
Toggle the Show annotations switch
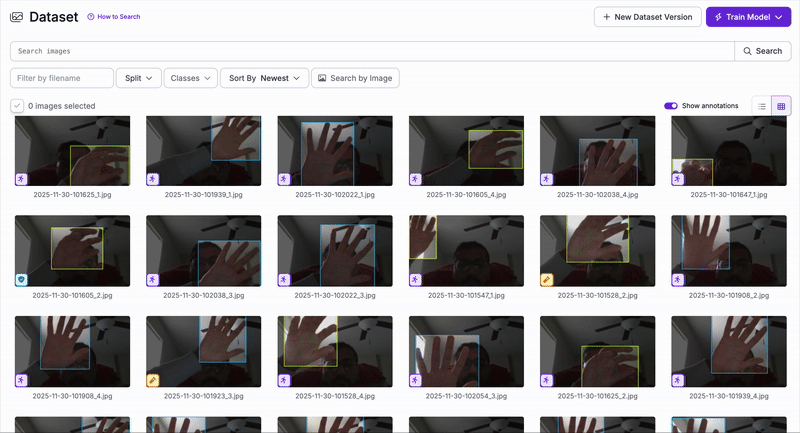tap(670, 106)
